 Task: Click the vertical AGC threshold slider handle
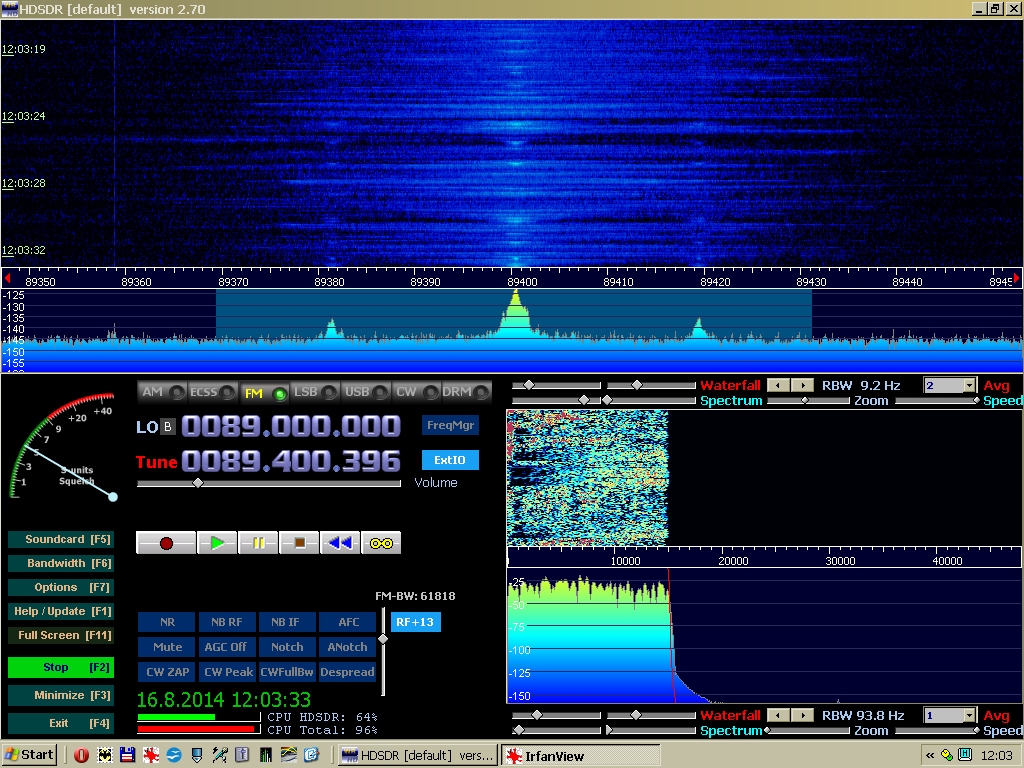point(383,639)
